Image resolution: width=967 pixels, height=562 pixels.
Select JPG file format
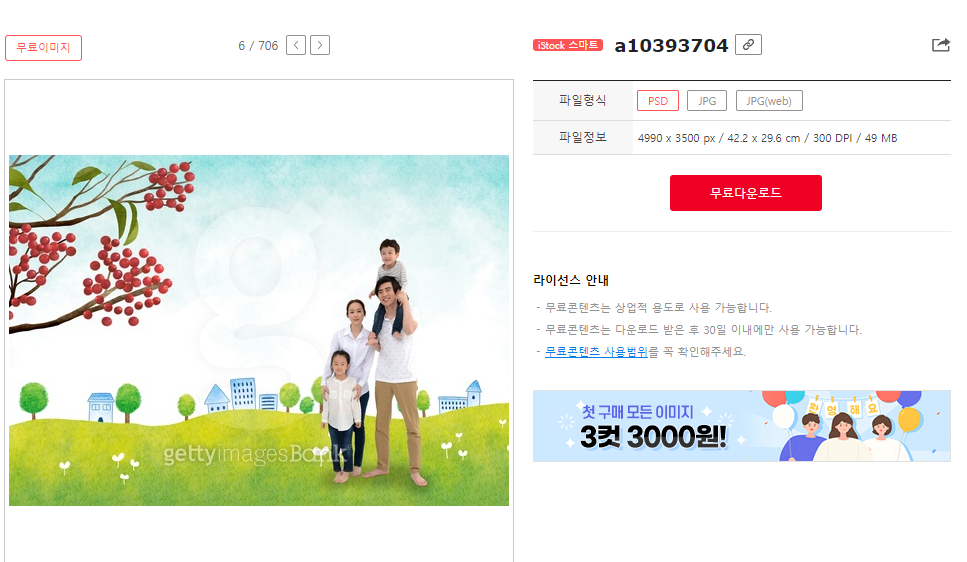[707, 101]
